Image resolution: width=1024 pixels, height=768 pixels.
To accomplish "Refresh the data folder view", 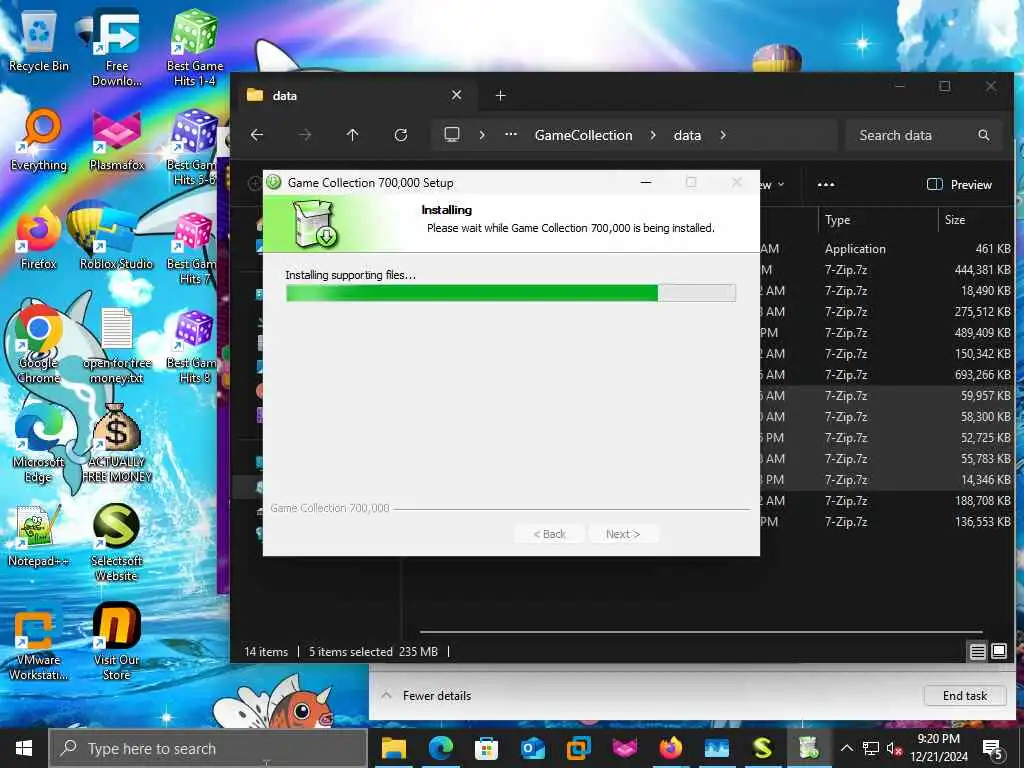I will [400, 135].
